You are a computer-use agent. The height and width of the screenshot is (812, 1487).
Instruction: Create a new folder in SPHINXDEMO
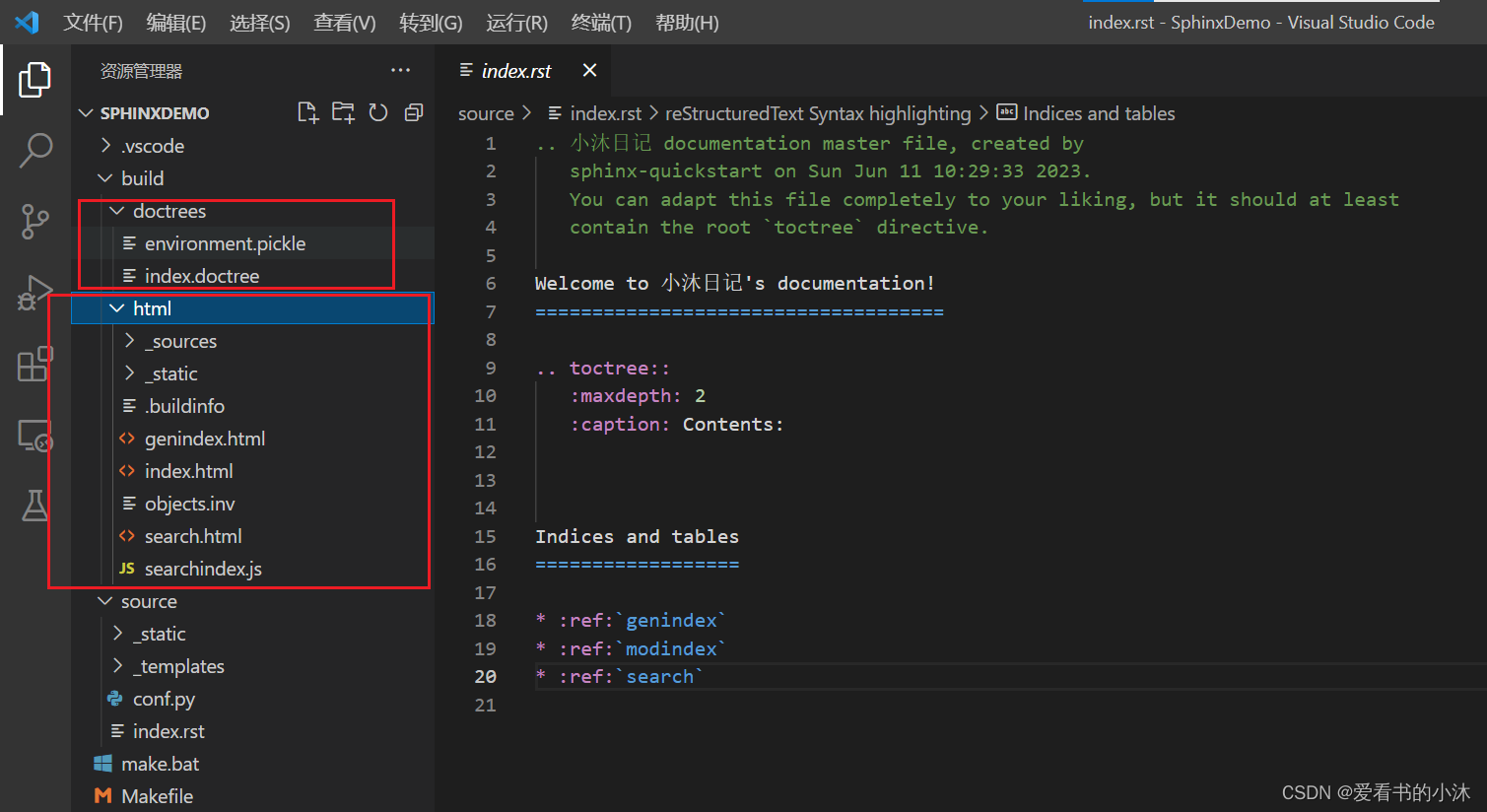pyautogui.click(x=343, y=112)
